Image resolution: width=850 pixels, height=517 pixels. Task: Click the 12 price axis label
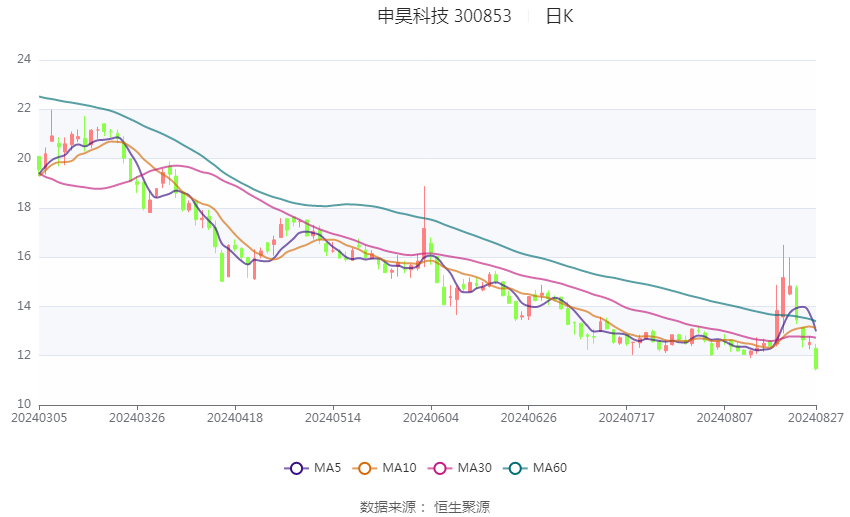pos(24,355)
